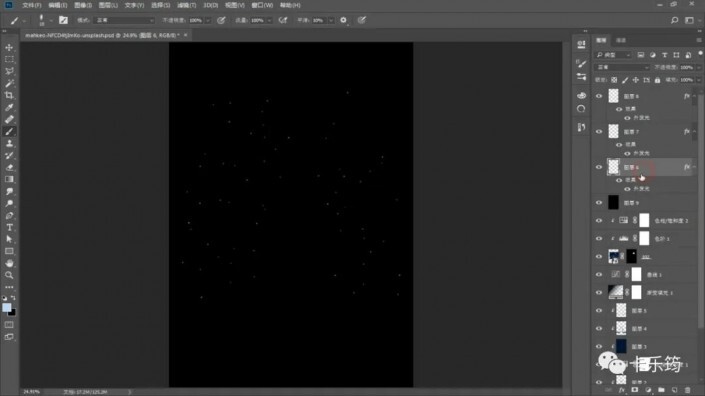Collapse effects arrow on layer 8
705x396 pixels.
point(695,96)
